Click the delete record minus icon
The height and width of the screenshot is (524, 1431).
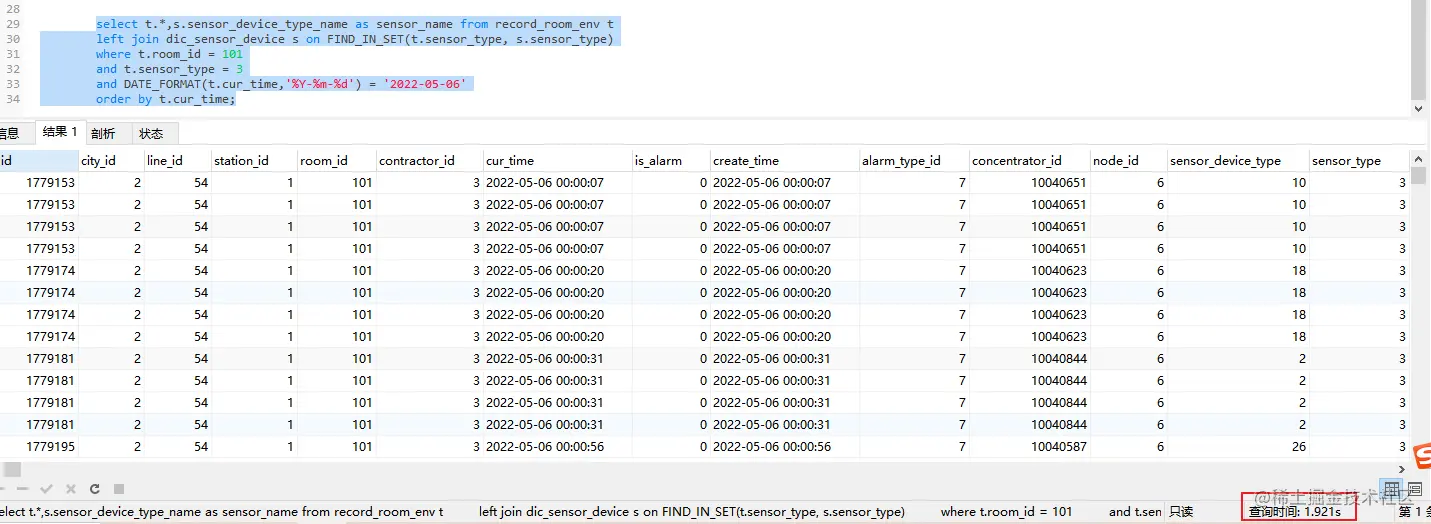point(21,489)
